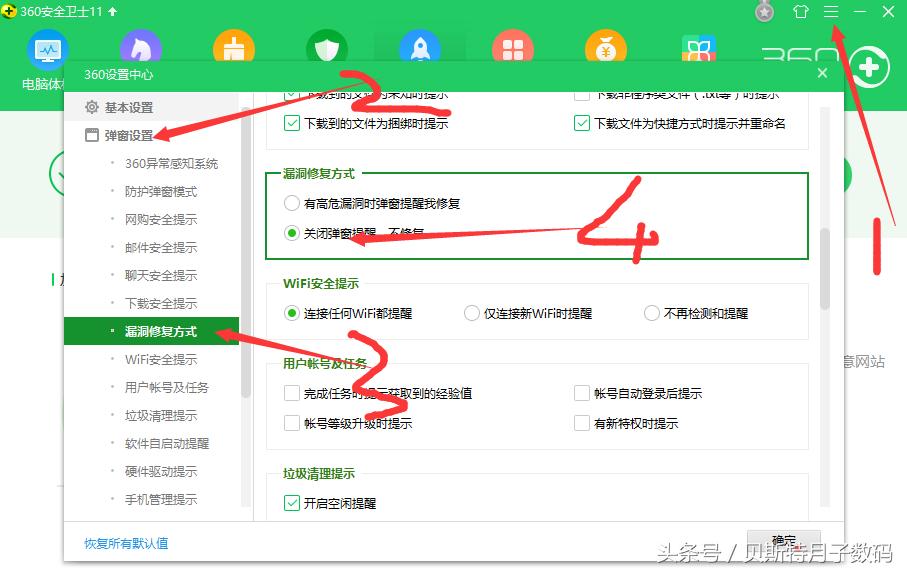The image size is (907, 572).
Task: Uncheck 下载到的文件为捆绑时提示
Action: [x=292, y=123]
